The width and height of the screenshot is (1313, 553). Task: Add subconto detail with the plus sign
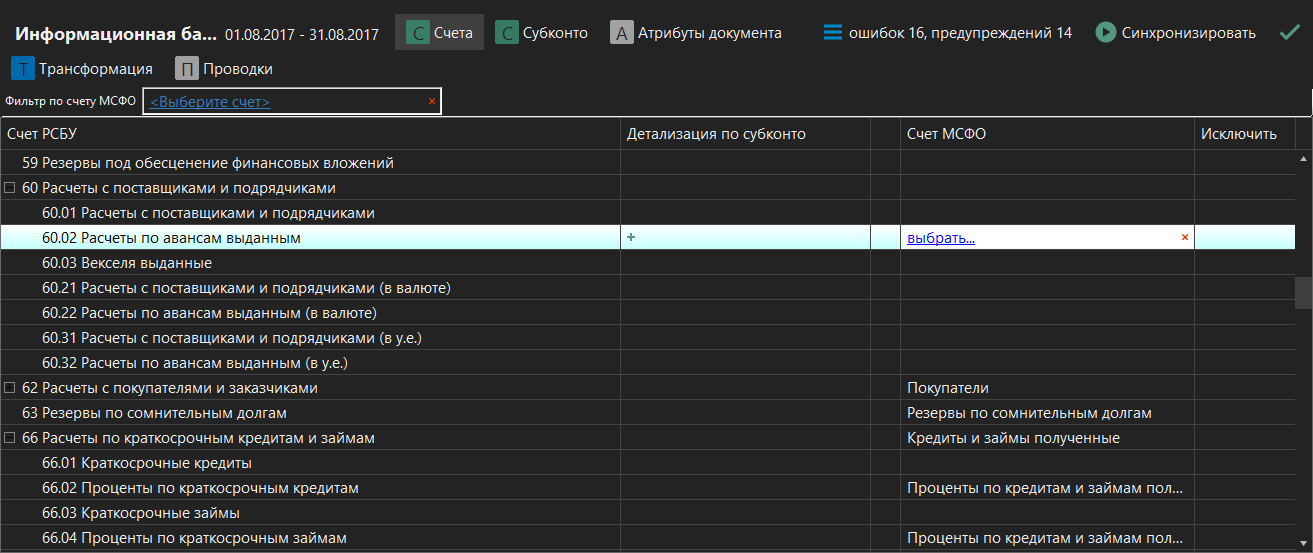coord(631,237)
